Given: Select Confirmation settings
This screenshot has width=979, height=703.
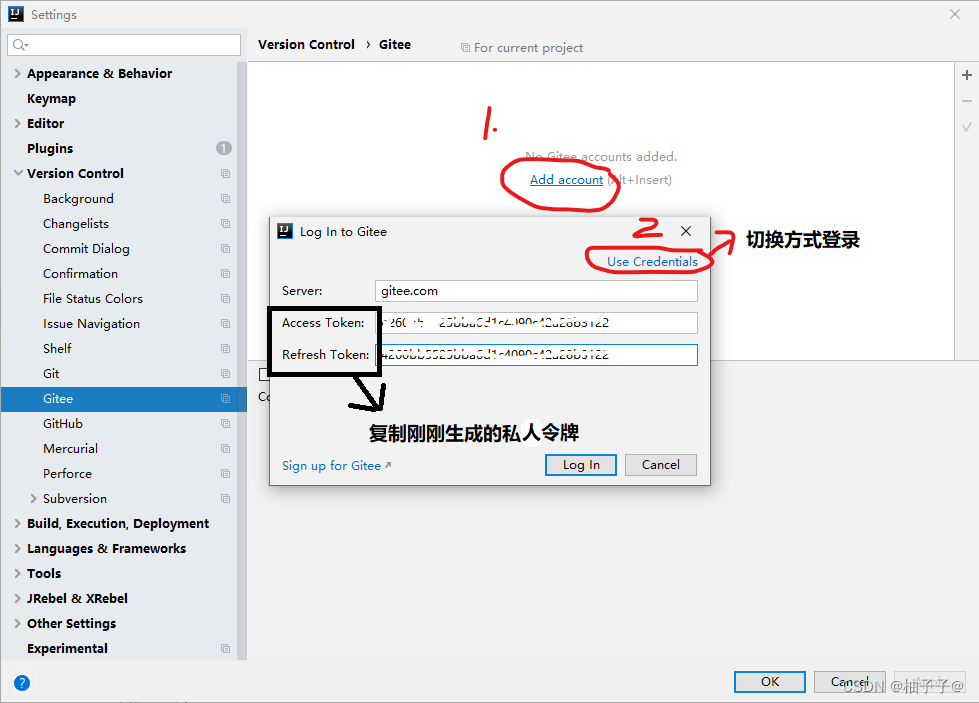Looking at the screenshot, I should (80, 273).
